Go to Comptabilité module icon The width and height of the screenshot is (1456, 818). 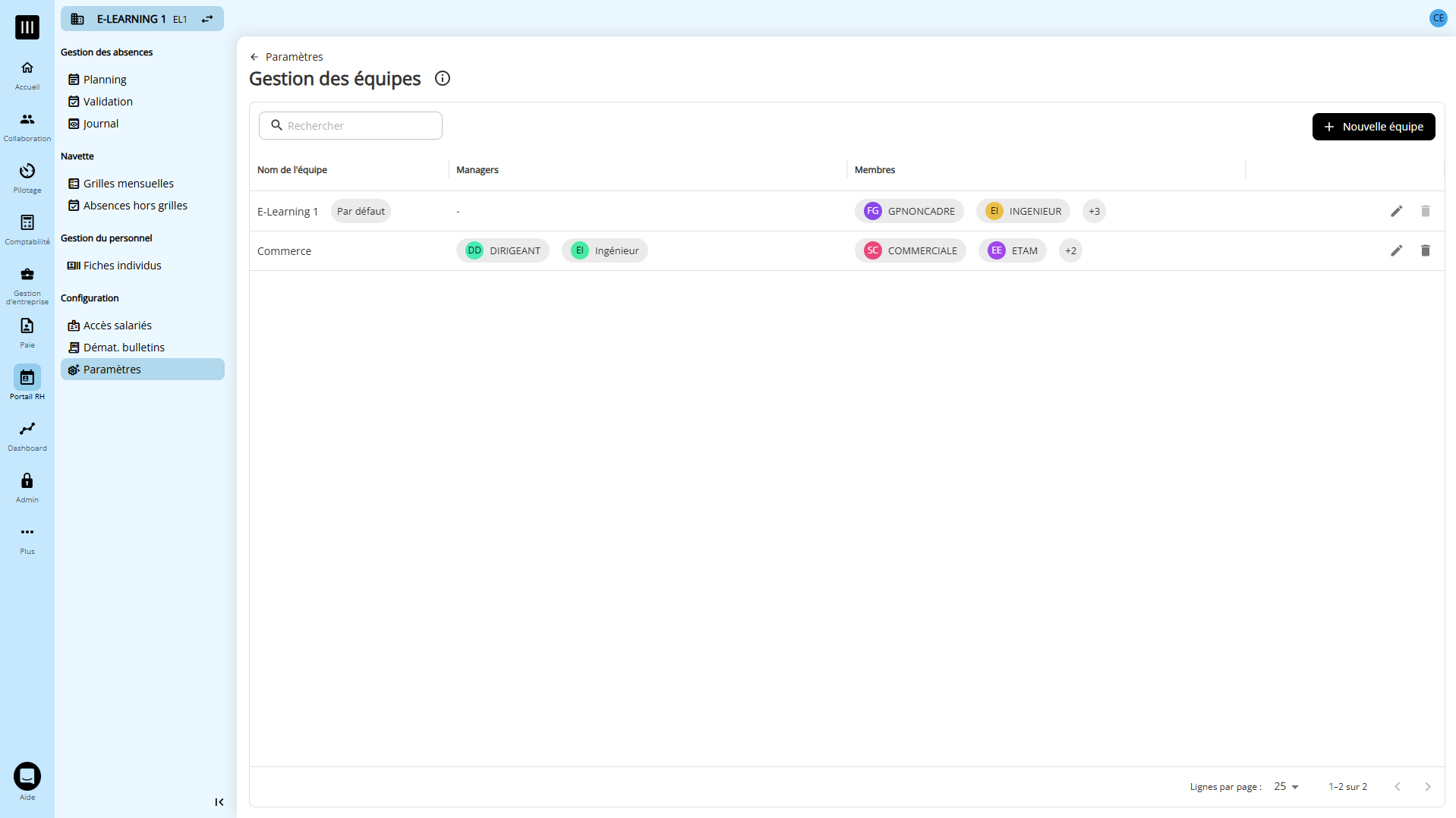click(x=27, y=229)
